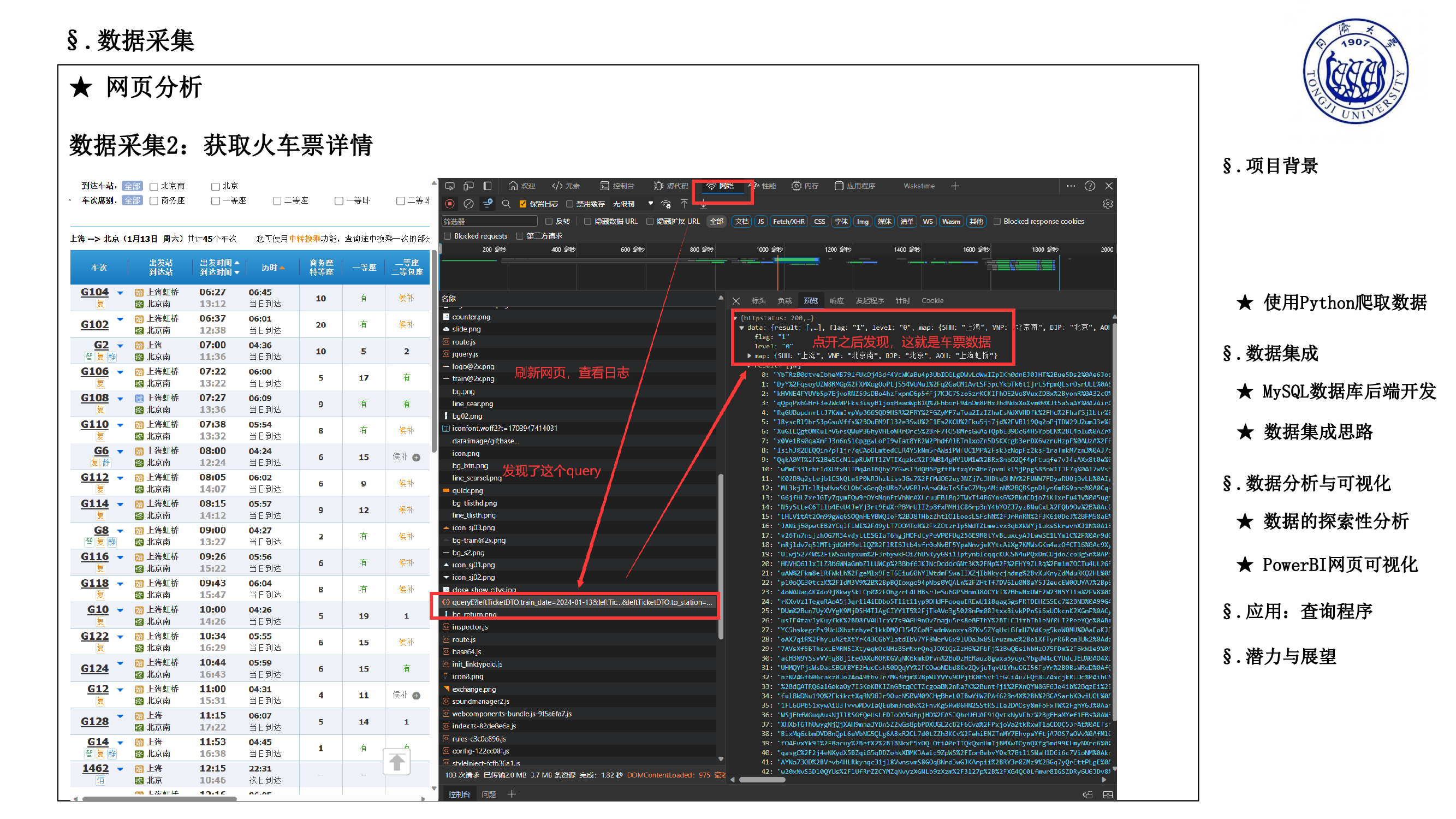Click the import HAR upload arrow
This screenshot has height=819, width=1456.
pyautogui.click(x=684, y=204)
